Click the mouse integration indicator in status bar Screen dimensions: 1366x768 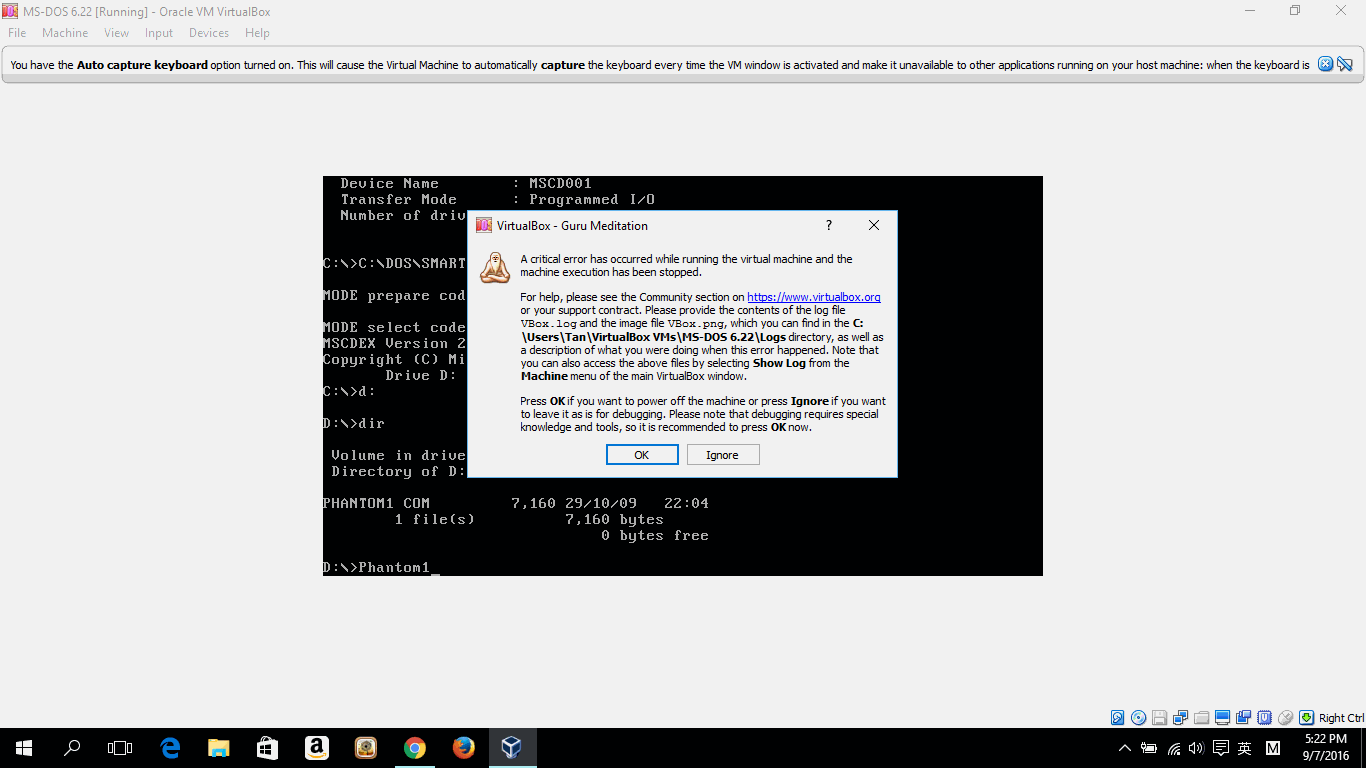tap(1286, 718)
